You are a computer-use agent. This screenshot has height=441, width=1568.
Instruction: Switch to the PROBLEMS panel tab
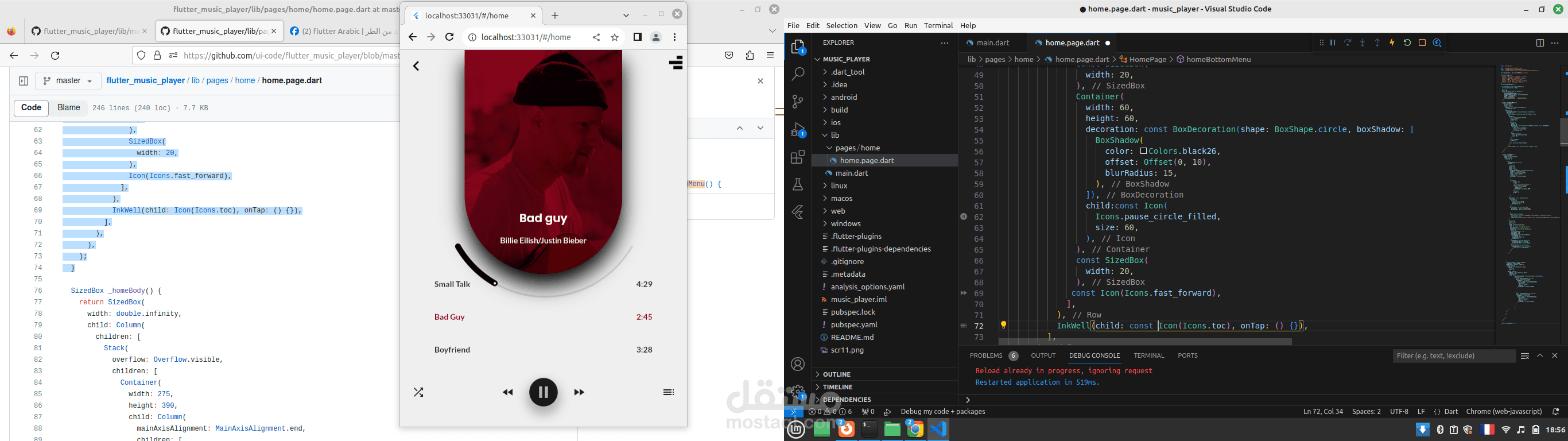985,355
